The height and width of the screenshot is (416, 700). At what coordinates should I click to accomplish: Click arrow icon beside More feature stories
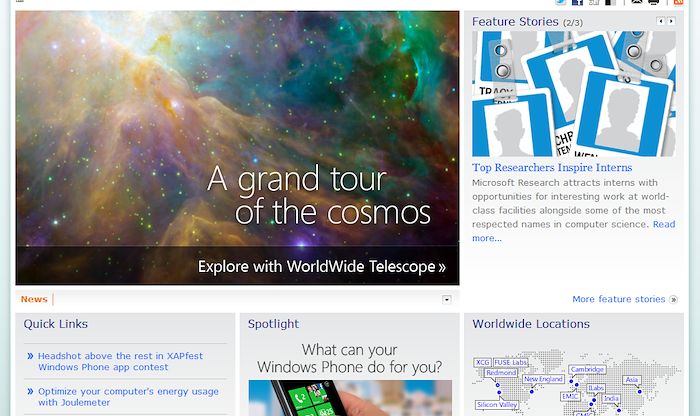tap(673, 300)
